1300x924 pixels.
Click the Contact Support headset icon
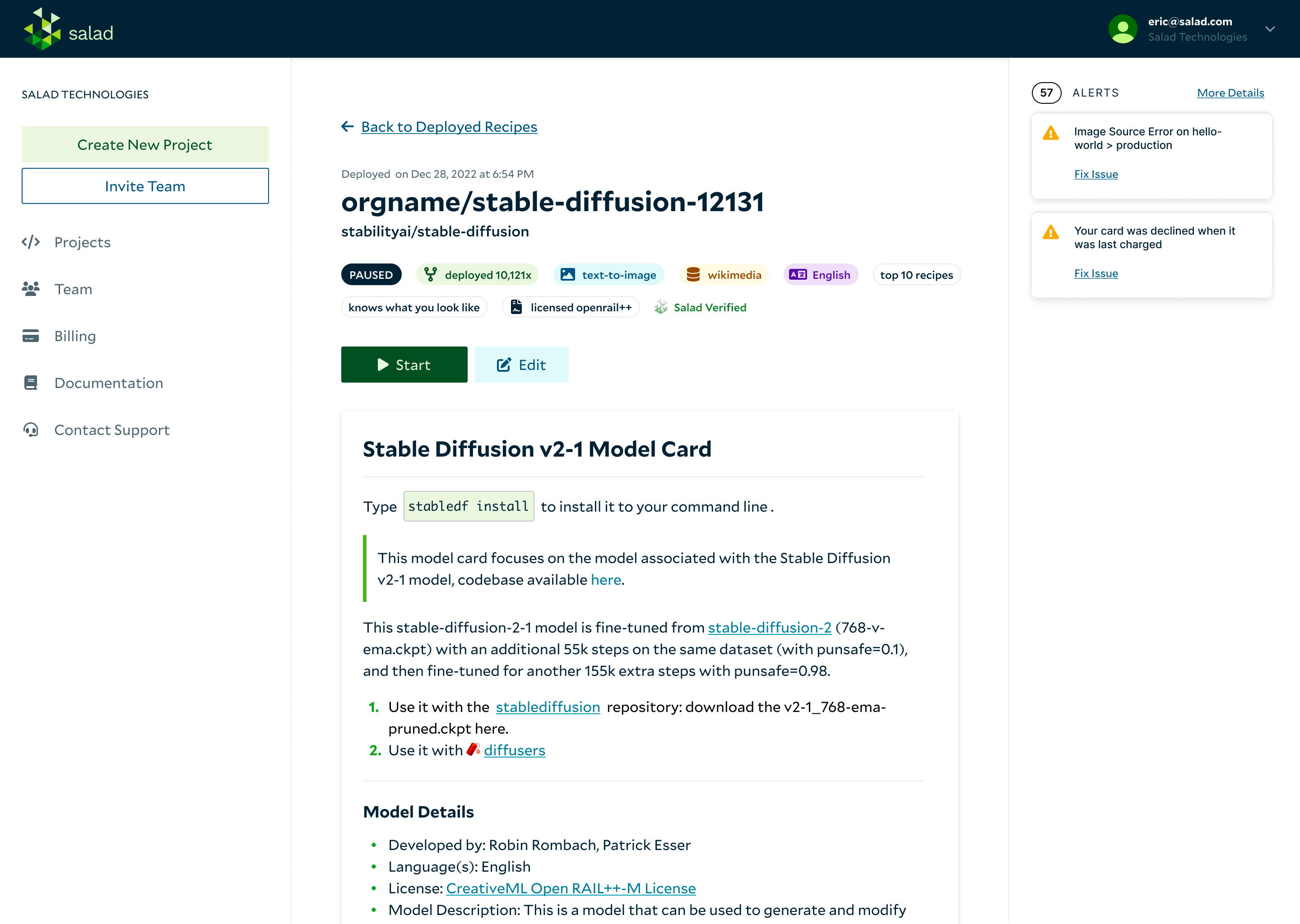[31, 430]
